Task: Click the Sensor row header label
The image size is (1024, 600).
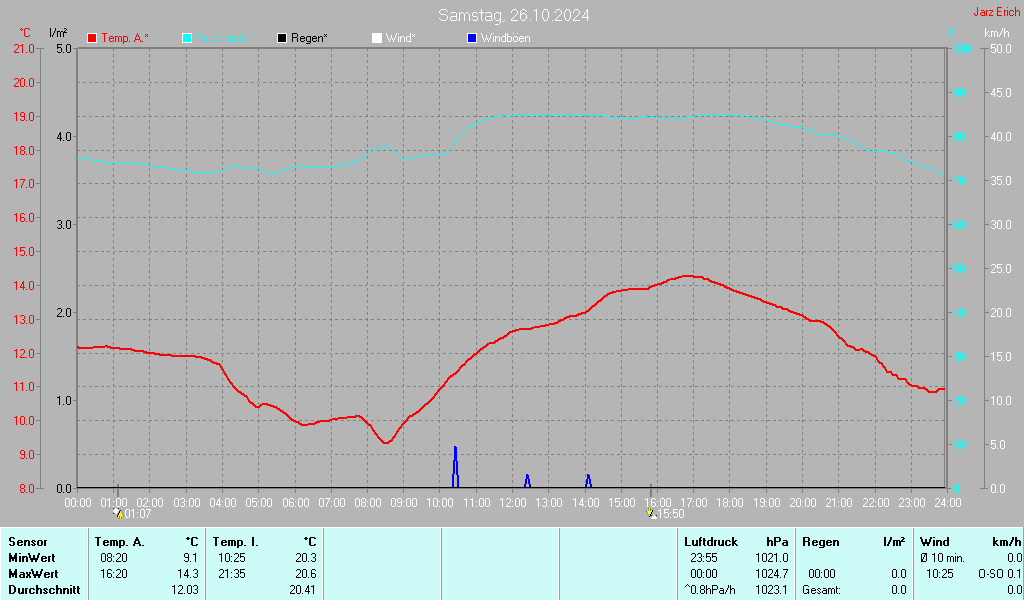Action: [x=27, y=542]
